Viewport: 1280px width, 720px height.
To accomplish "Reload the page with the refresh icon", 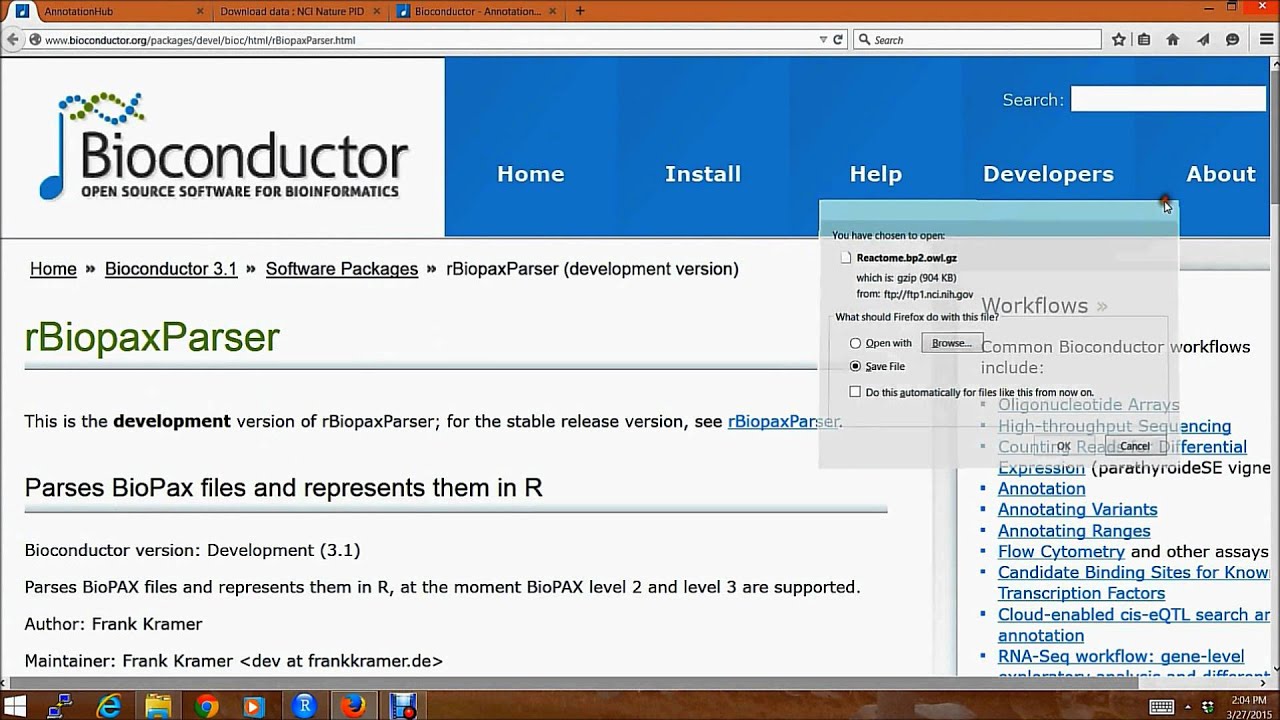I will pyautogui.click(x=838, y=40).
